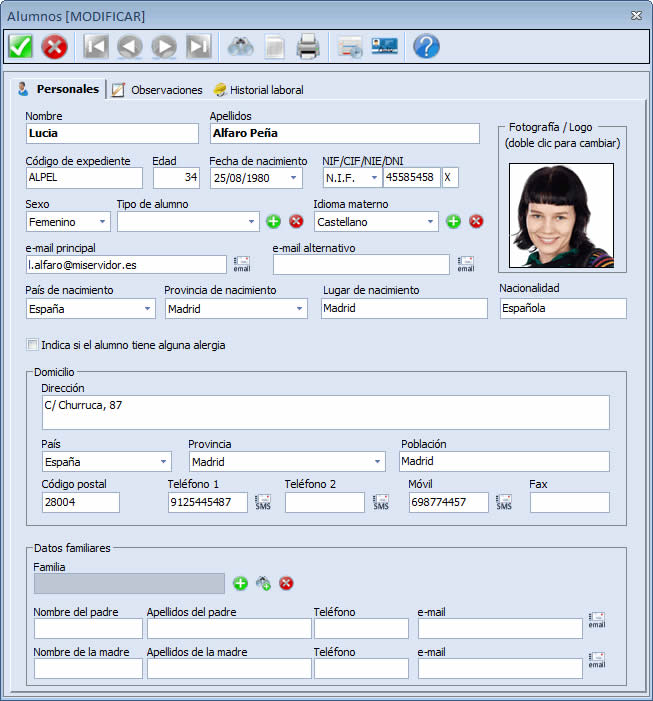
Task: Delete the Tipo de alumno entry
Action: (x=296, y=221)
